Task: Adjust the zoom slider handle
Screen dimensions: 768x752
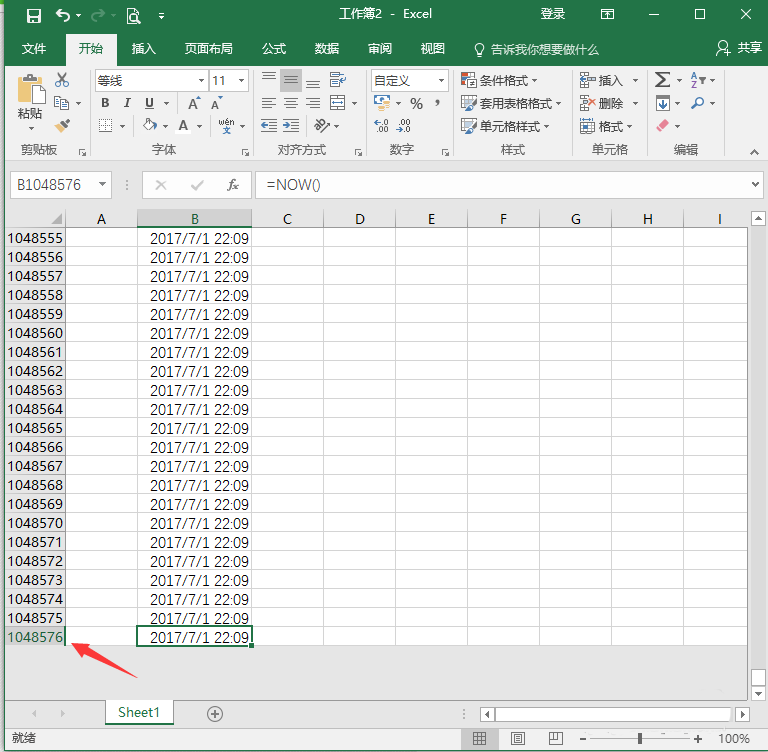Action: pos(640,738)
